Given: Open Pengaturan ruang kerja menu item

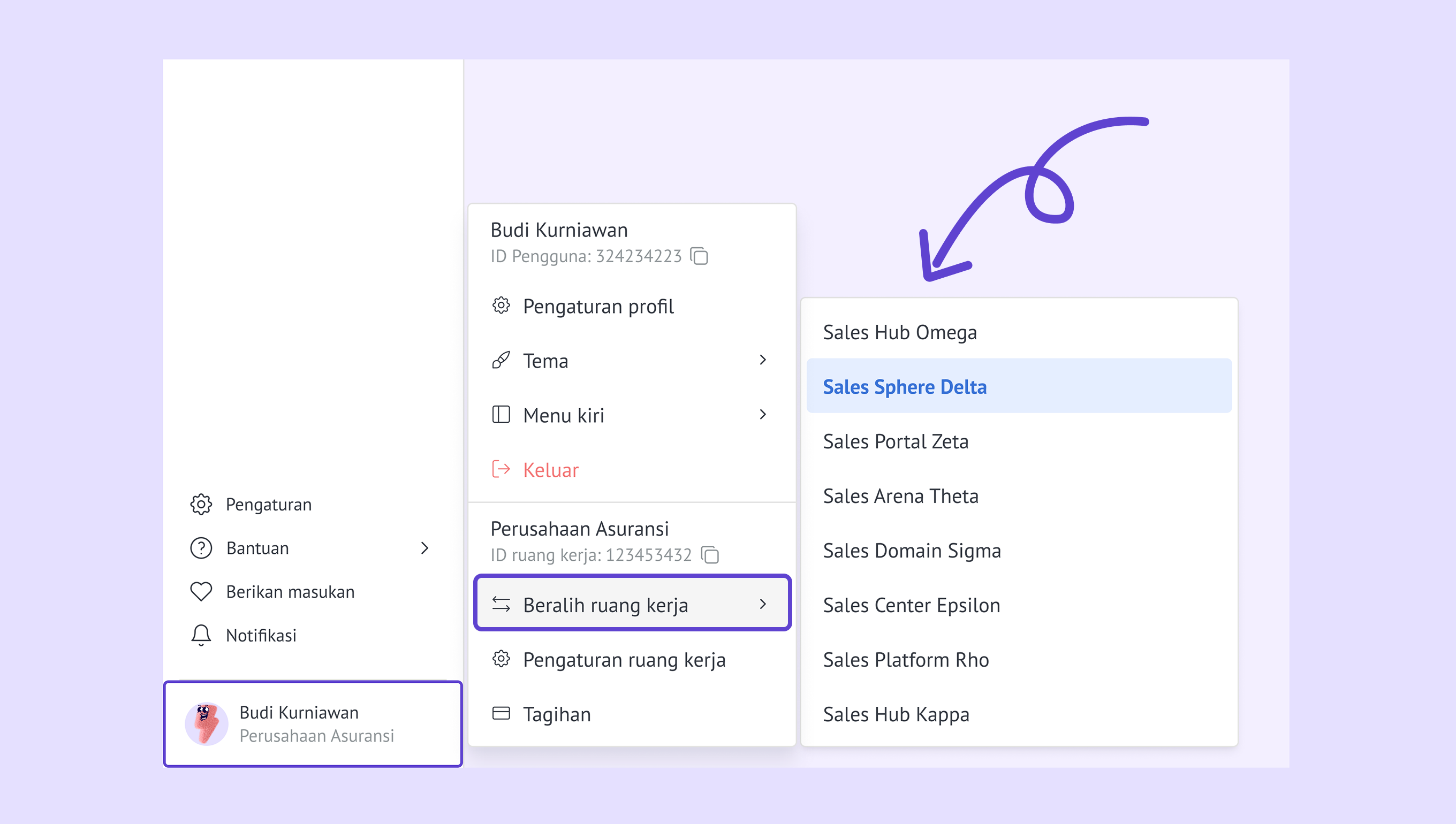Looking at the screenshot, I should coord(624,660).
